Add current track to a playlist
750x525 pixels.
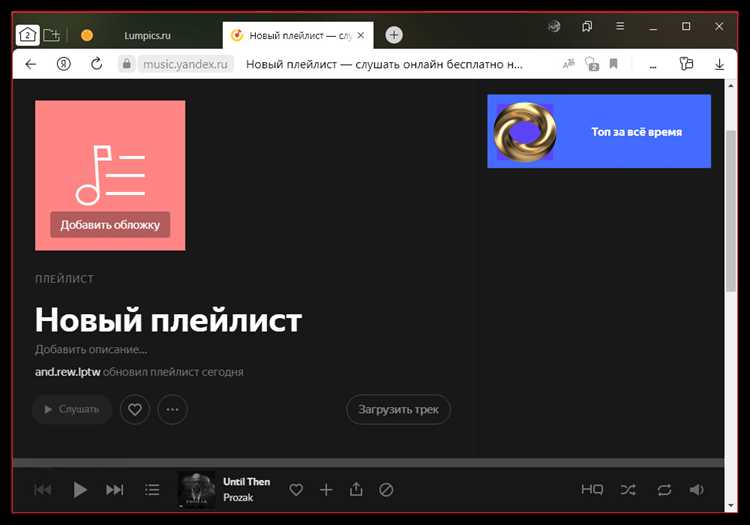click(x=326, y=490)
